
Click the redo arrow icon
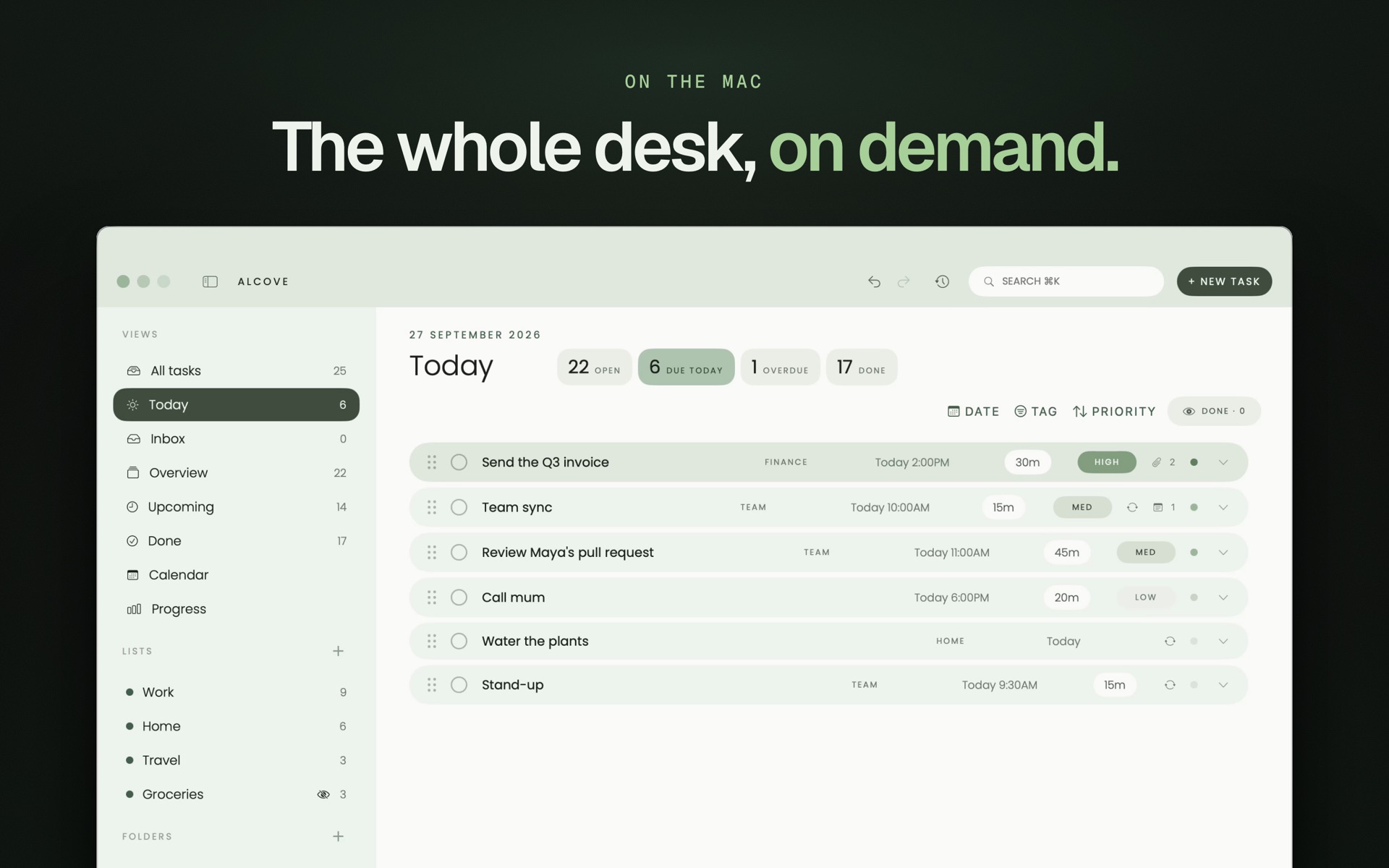[x=904, y=281]
